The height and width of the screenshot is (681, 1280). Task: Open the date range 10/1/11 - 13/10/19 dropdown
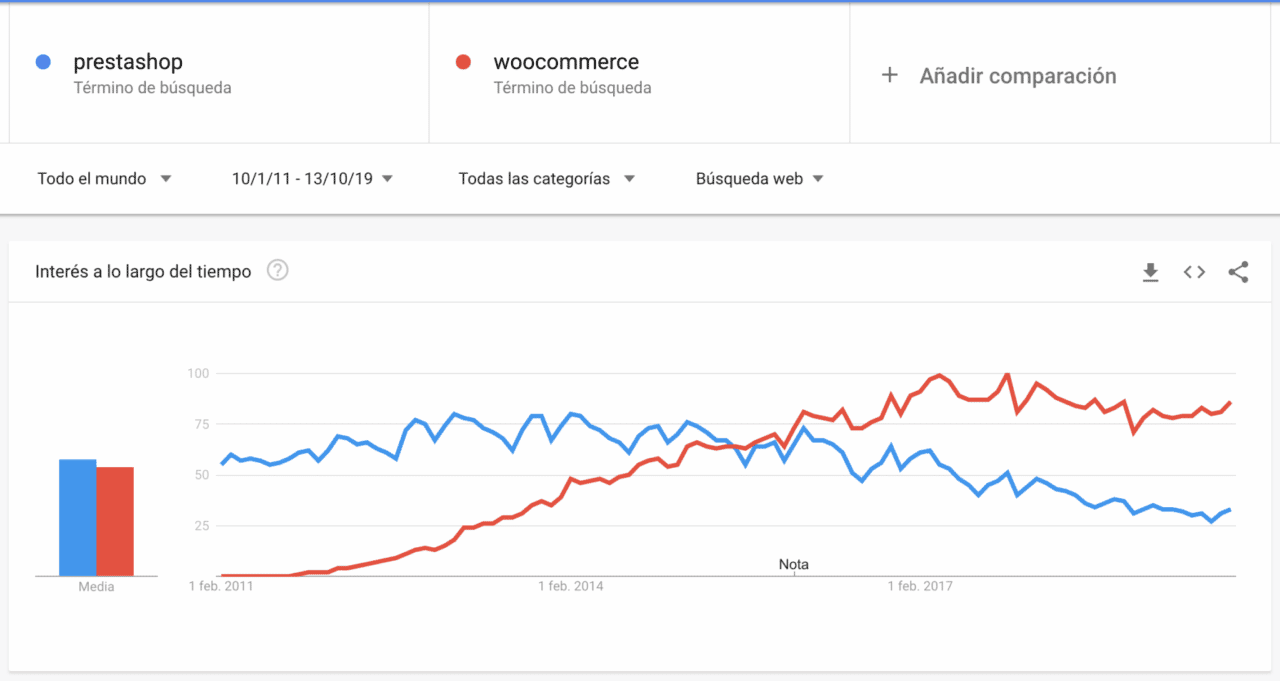pyautogui.click(x=313, y=179)
